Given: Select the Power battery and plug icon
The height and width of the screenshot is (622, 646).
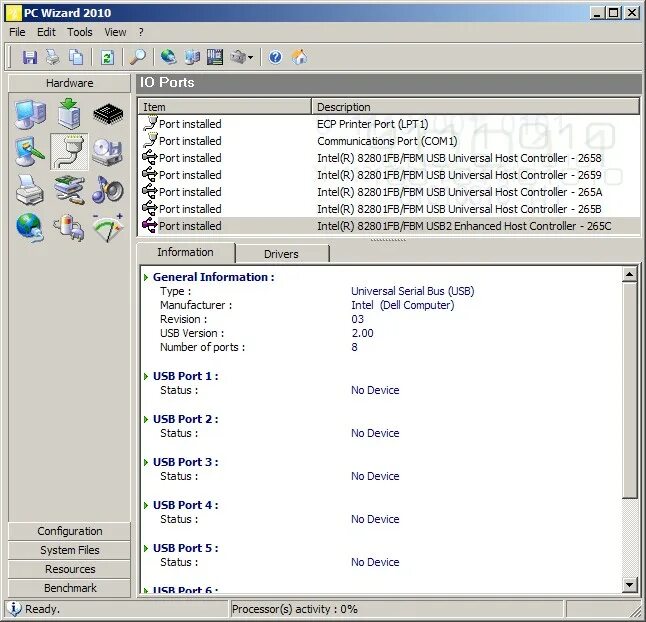Looking at the screenshot, I should click(x=69, y=228).
